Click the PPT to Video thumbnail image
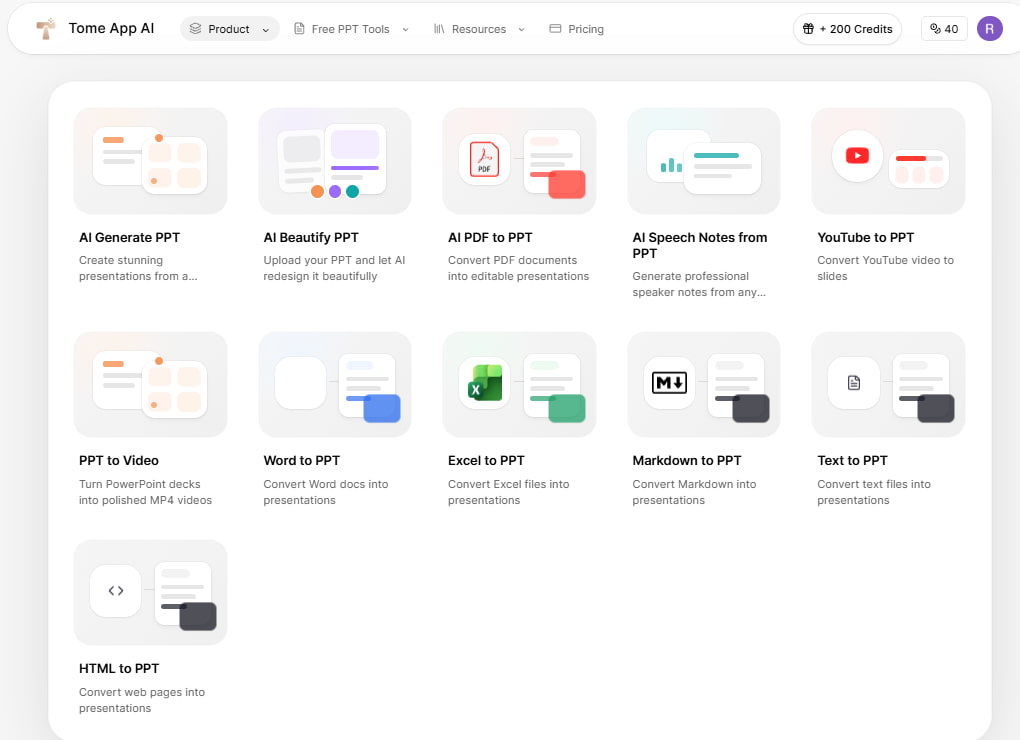 150,384
